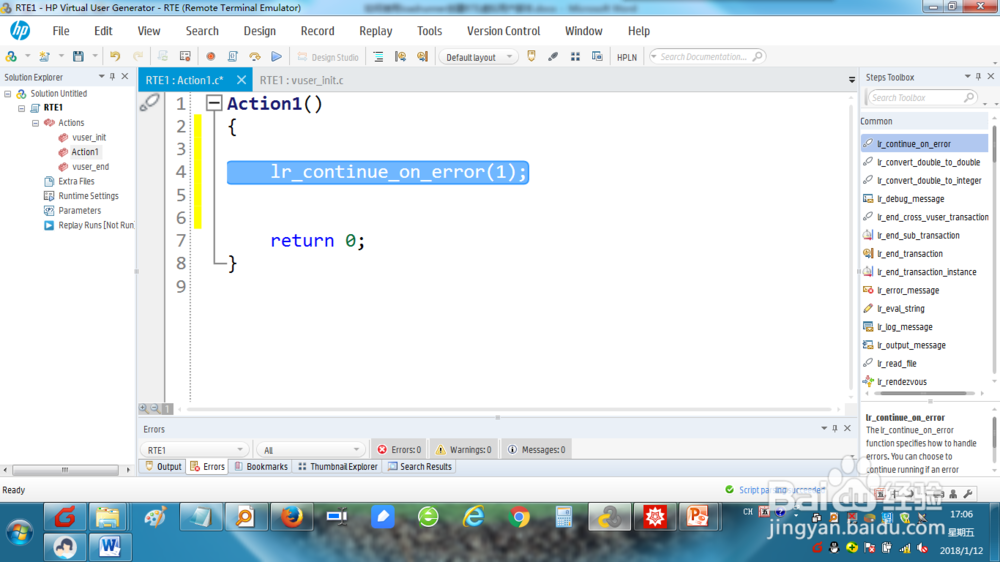The width and height of the screenshot is (1000, 562).
Task: Select lr_debug_message in Steps Toolbox
Action: click(x=910, y=199)
